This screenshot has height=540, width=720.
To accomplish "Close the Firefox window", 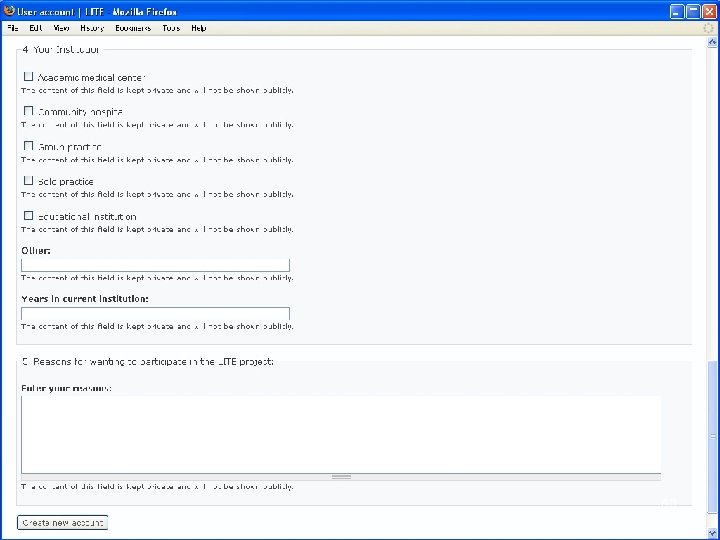I will tap(709, 12).
